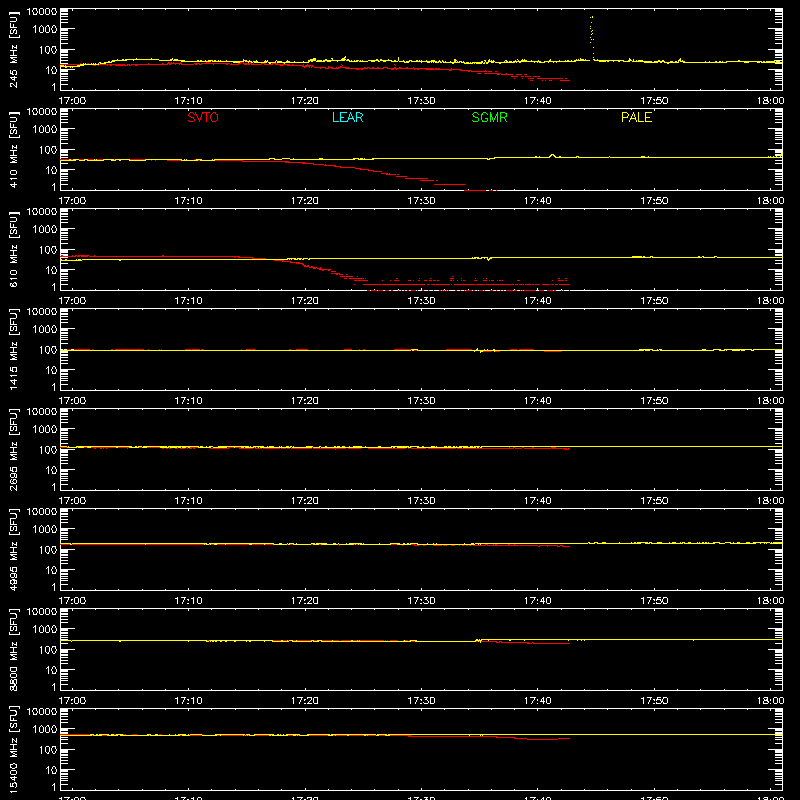The image size is (800, 800).
Task: Click 17:20 tick label under 610 MHz plot
Action: pyautogui.click(x=305, y=301)
